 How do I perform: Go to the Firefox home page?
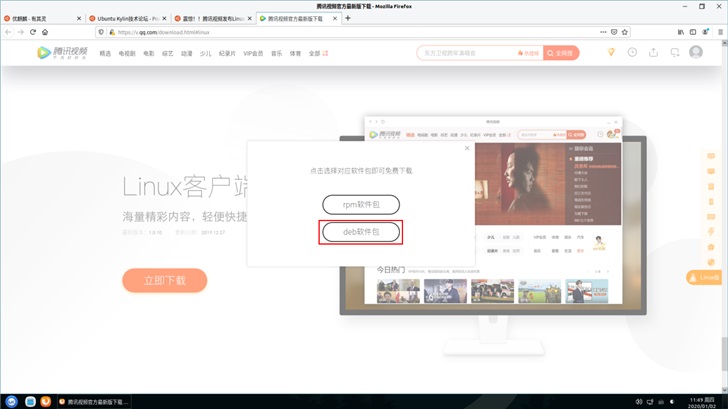pos(45,32)
